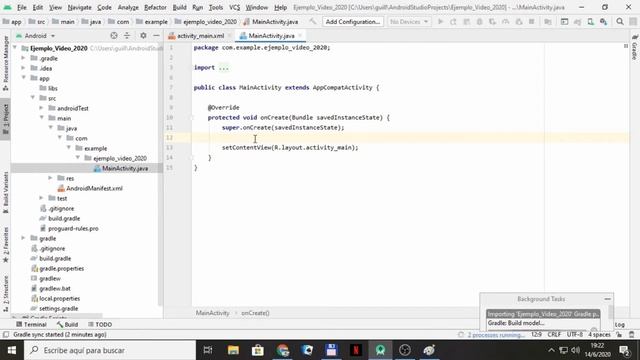The image size is (640, 360).
Task: Click the Windows search box
Action: 110,350
